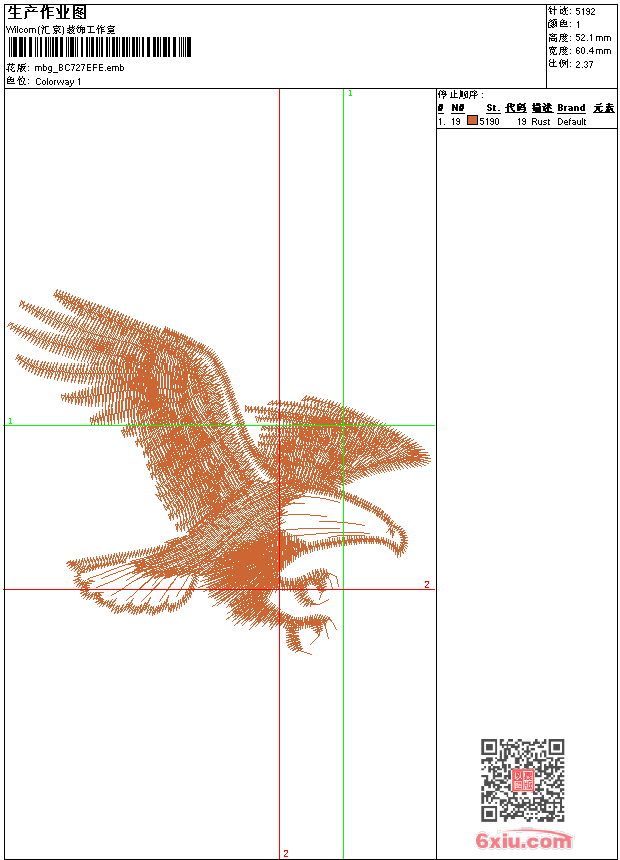This screenshot has width=620, height=860.
Task: Select the 5190 stitch value in row 1
Action: 489,122
